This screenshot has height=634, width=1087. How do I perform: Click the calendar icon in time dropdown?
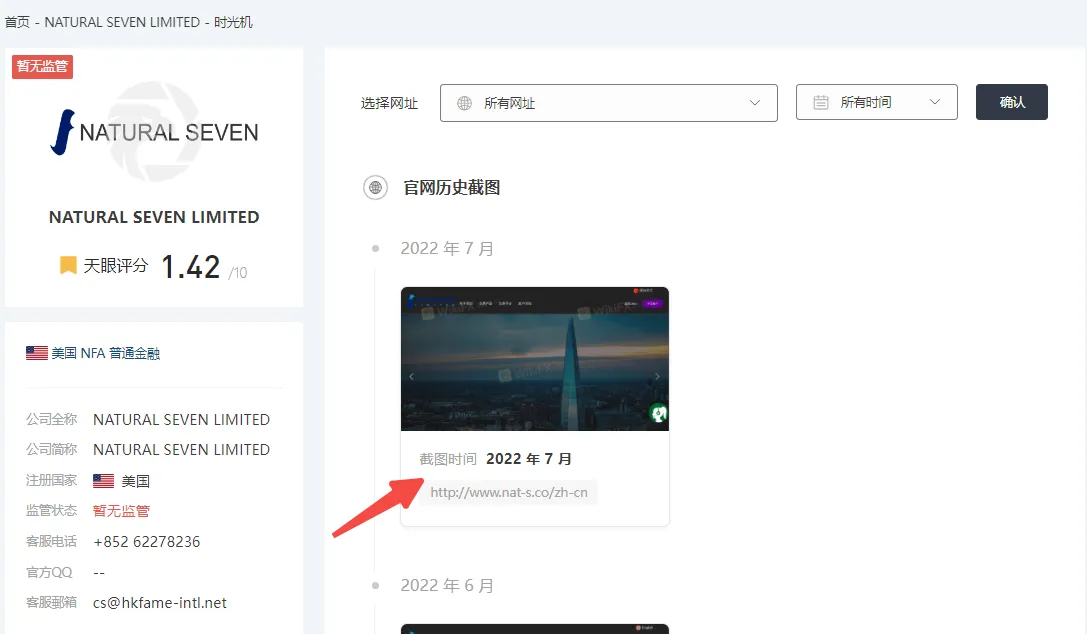[821, 103]
